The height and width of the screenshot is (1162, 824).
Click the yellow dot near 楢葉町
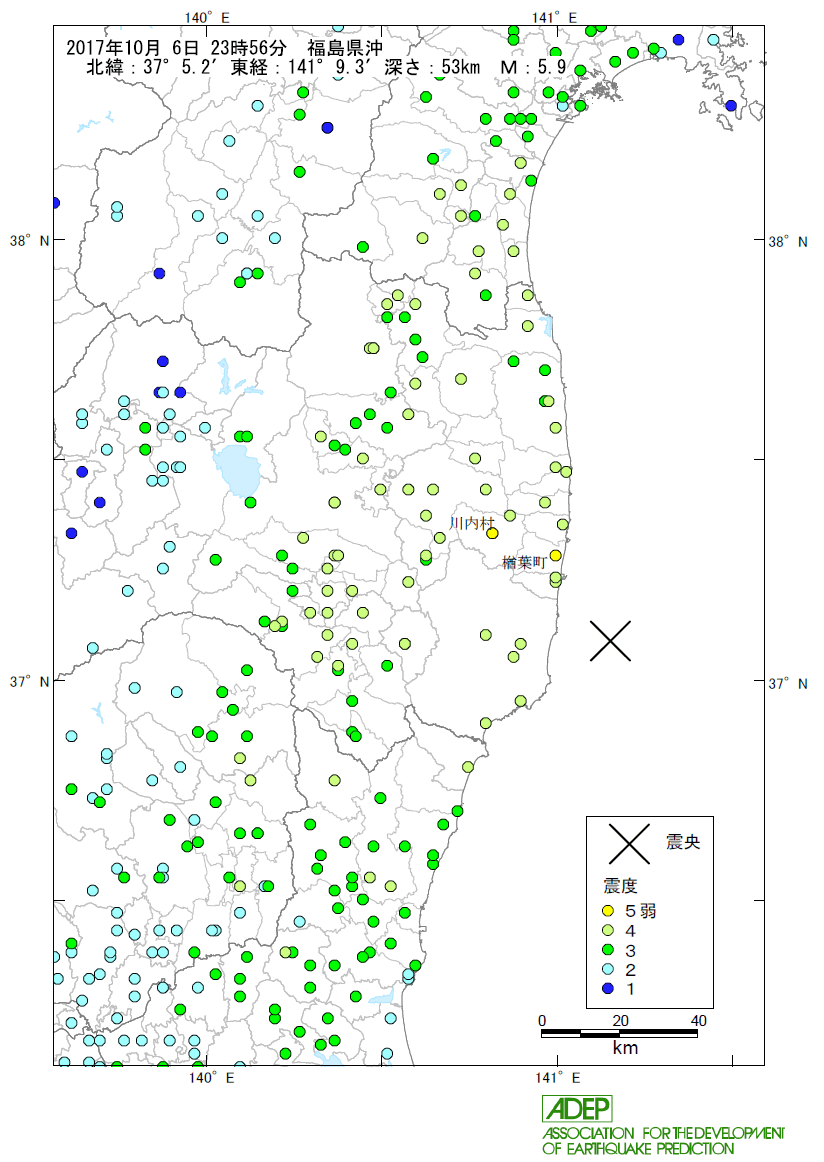(x=555, y=556)
